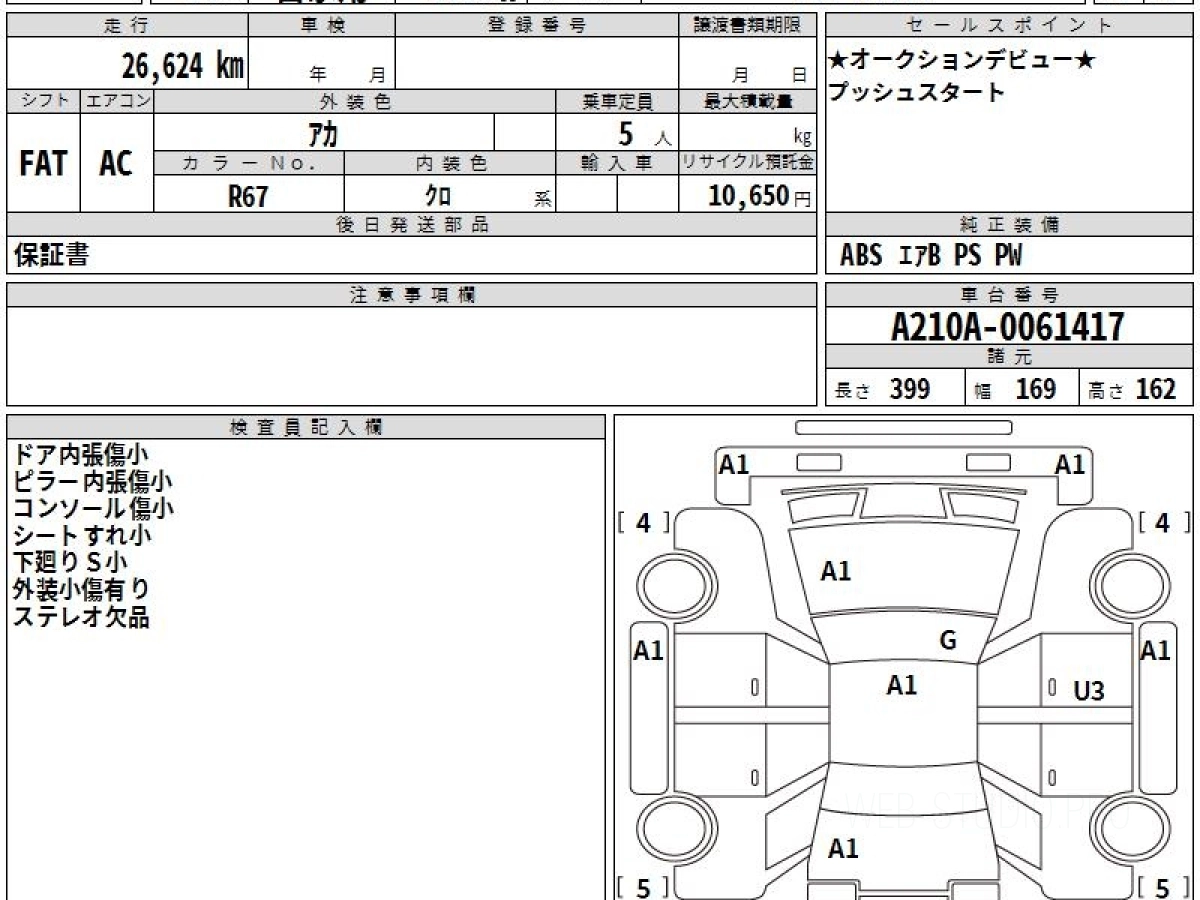Select the 走行 header cell
Image resolution: width=1200 pixels, height=900 pixels.
point(126,26)
